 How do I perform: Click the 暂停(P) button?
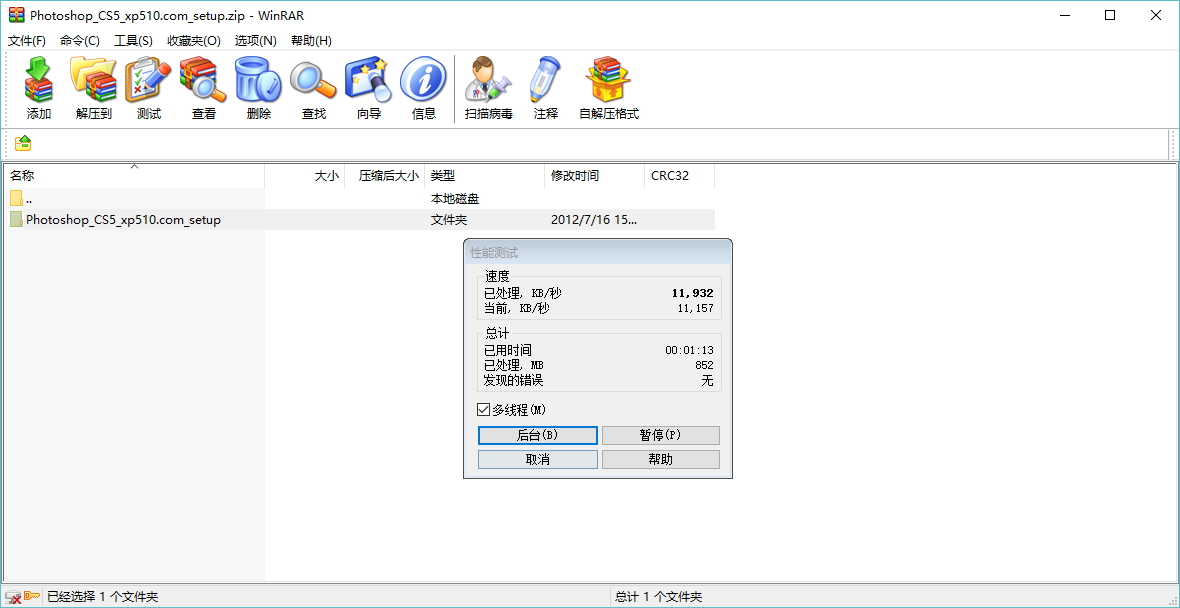pyautogui.click(x=660, y=436)
